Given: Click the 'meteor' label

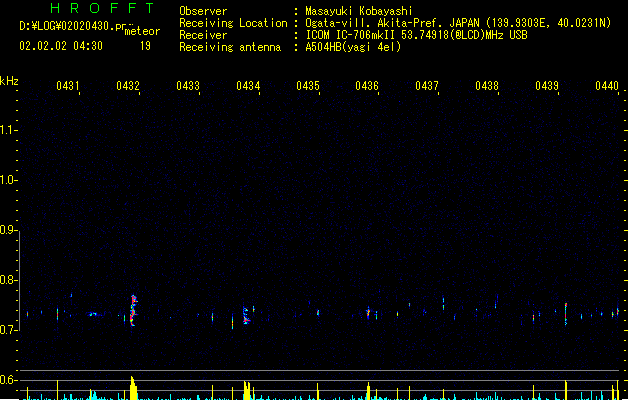Looking at the screenshot, I should pos(142,31).
